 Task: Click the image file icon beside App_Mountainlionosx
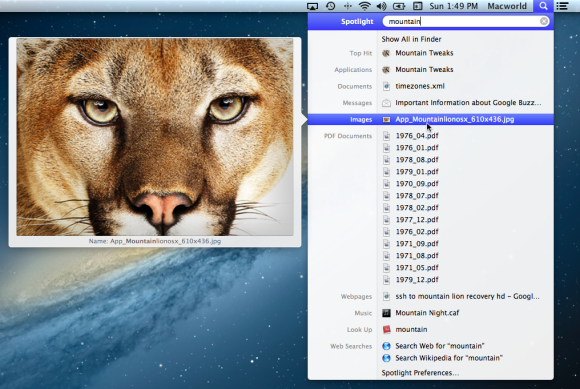(386, 119)
